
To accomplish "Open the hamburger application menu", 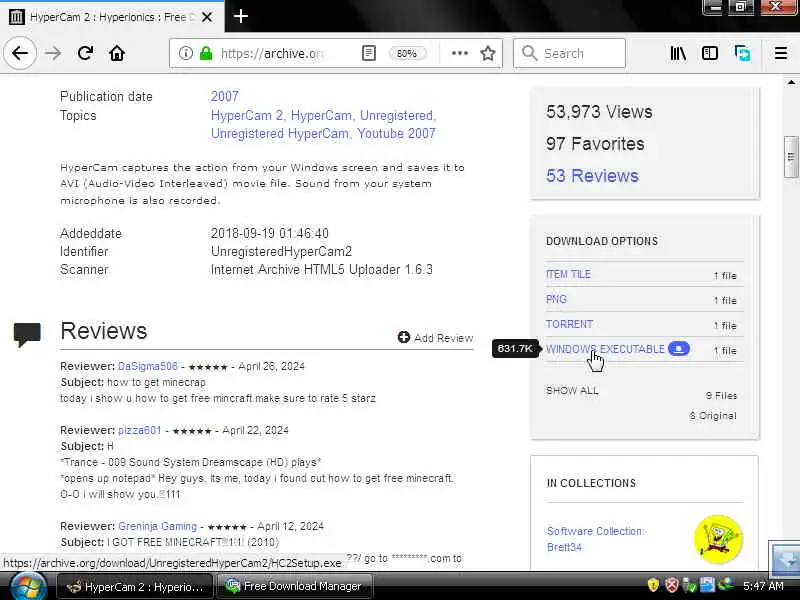I will 781,53.
